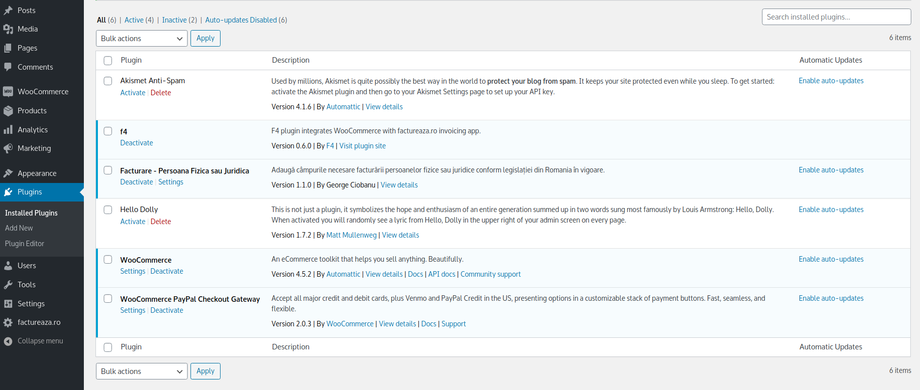Viewport: 920px width, 390px height.
Task: Open WooCommerce API docs link
Action: pyautogui.click(x=441, y=274)
